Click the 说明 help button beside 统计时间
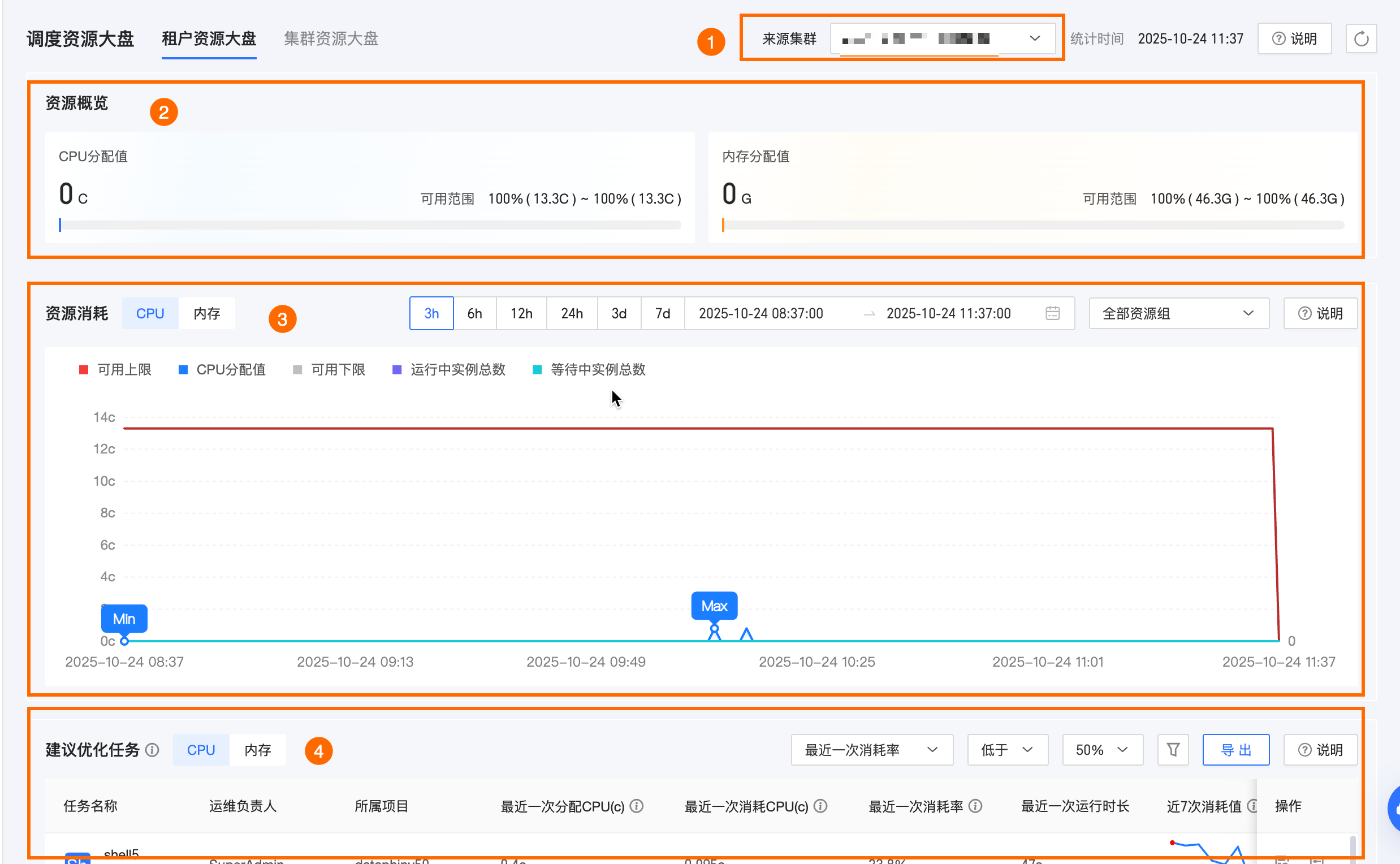 pyautogui.click(x=1294, y=39)
